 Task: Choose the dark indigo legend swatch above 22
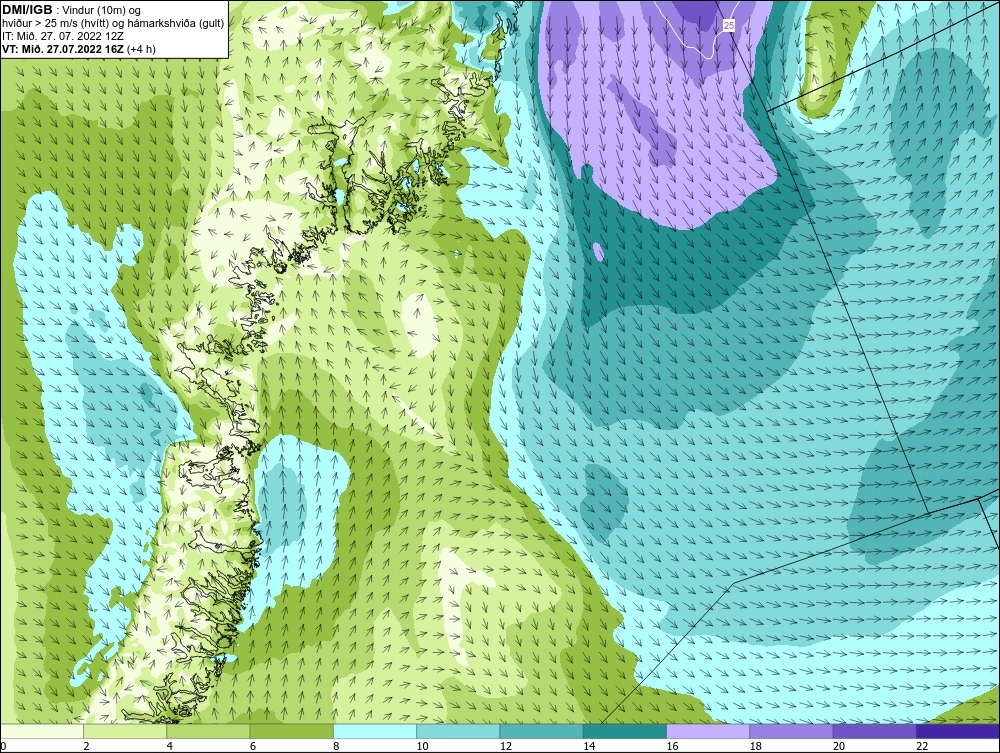[958, 731]
